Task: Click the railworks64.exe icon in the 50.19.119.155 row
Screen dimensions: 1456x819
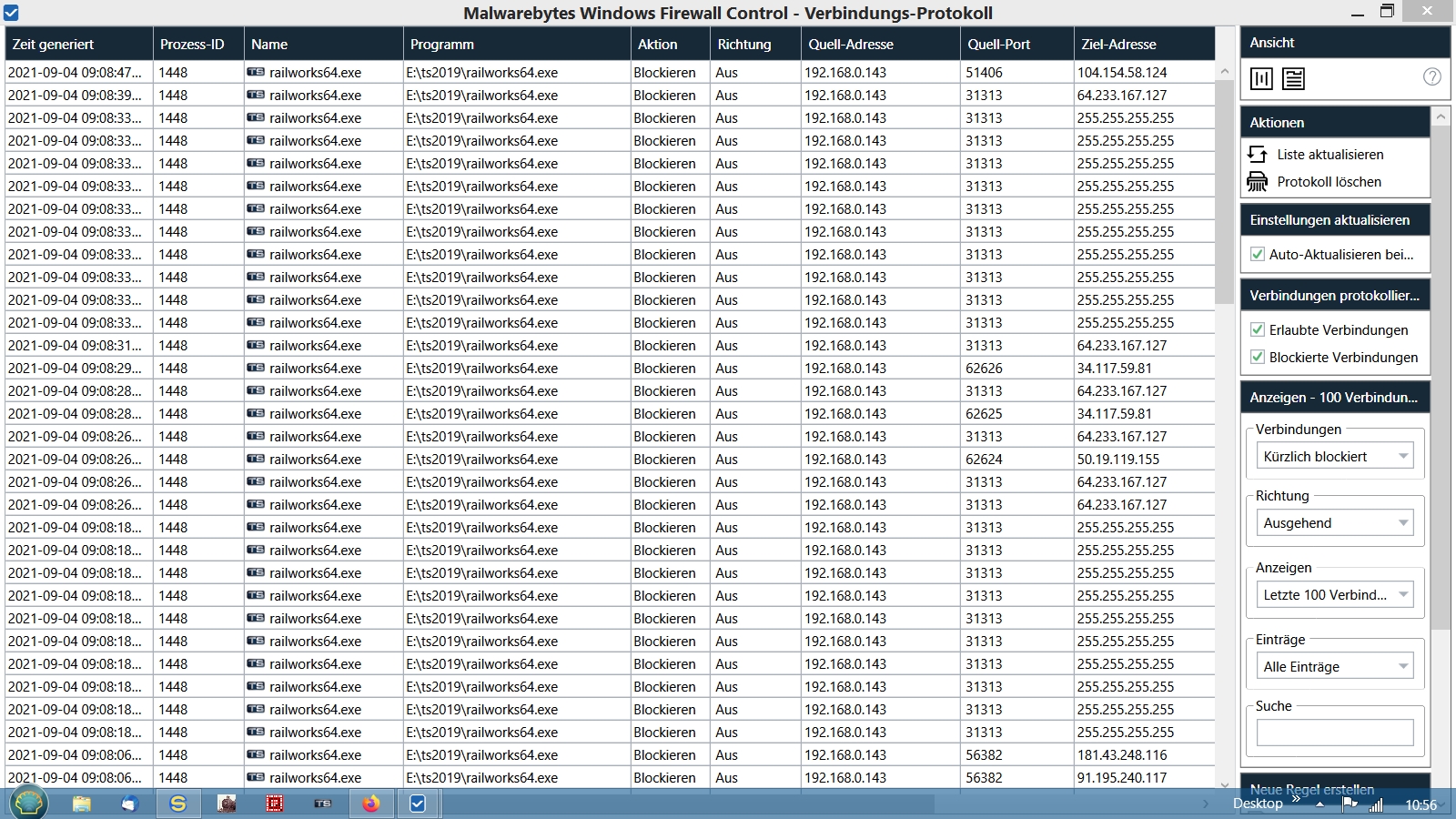Action: (256, 459)
